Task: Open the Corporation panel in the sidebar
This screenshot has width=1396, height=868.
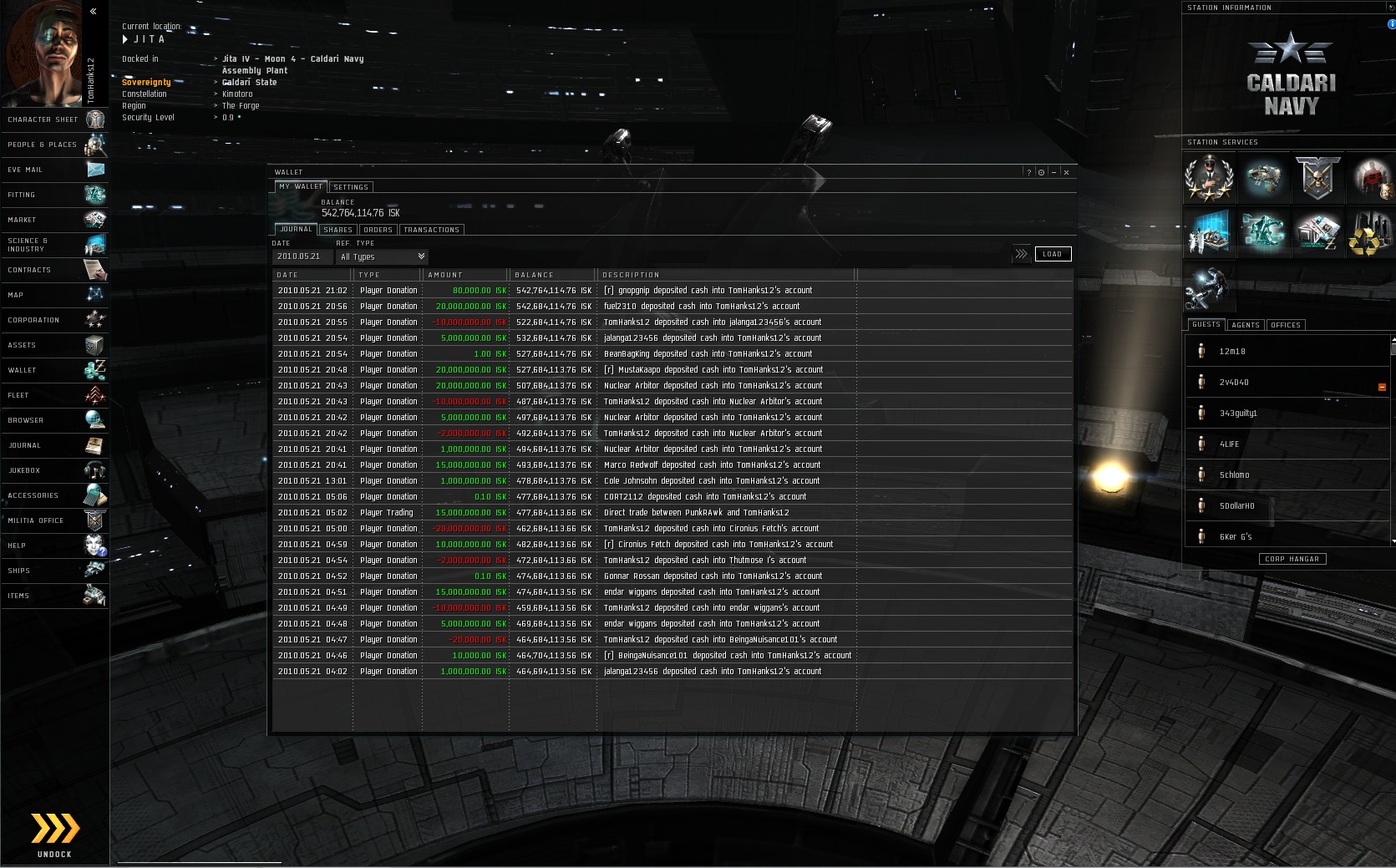Action: [x=54, y=320]
